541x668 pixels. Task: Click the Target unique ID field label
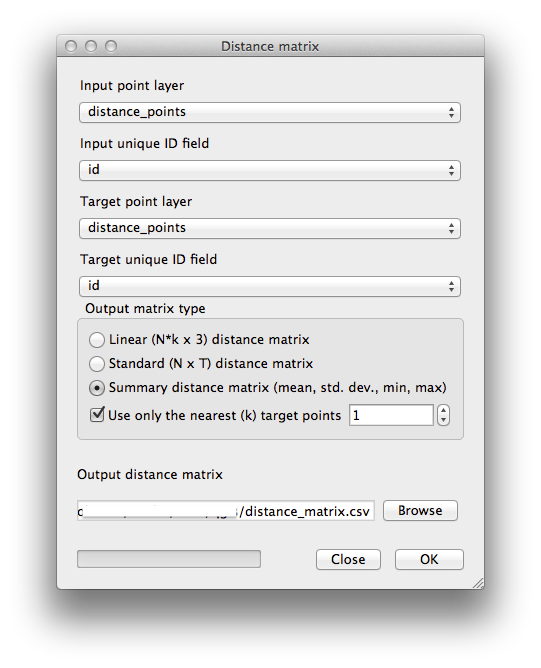pyautogui.click(x=149, y=259)
